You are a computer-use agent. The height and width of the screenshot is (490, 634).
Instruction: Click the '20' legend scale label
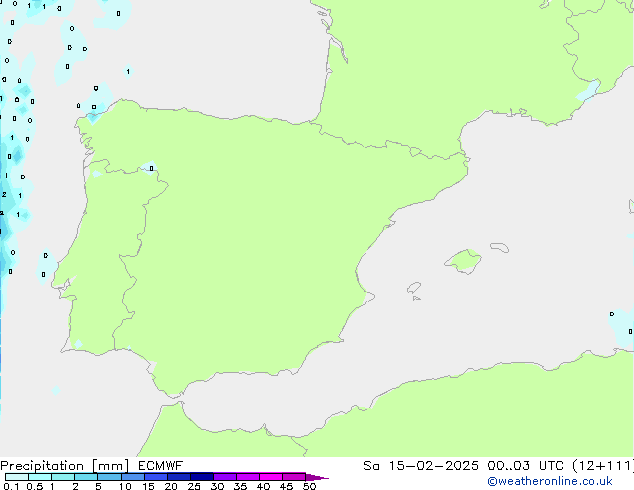(171, 486)
